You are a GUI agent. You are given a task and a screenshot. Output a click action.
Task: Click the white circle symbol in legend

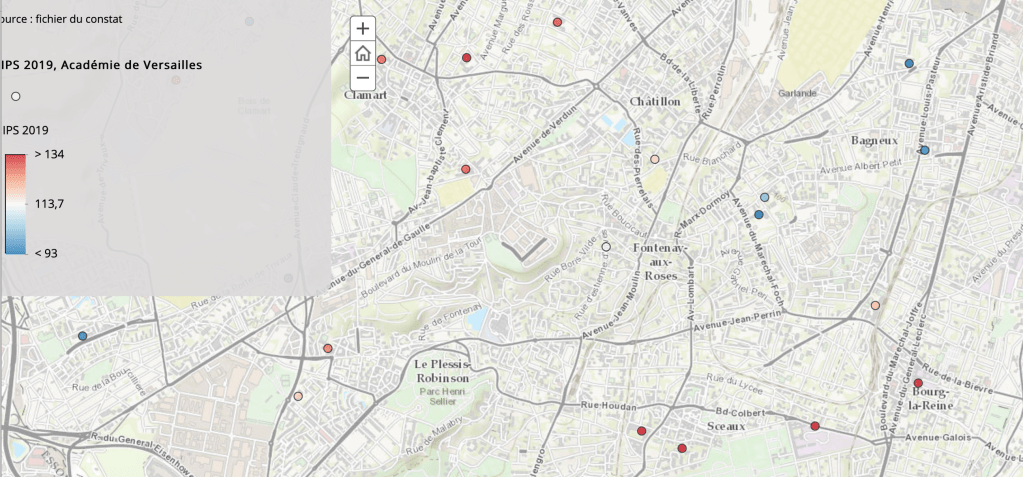click(x=15, y=96)
